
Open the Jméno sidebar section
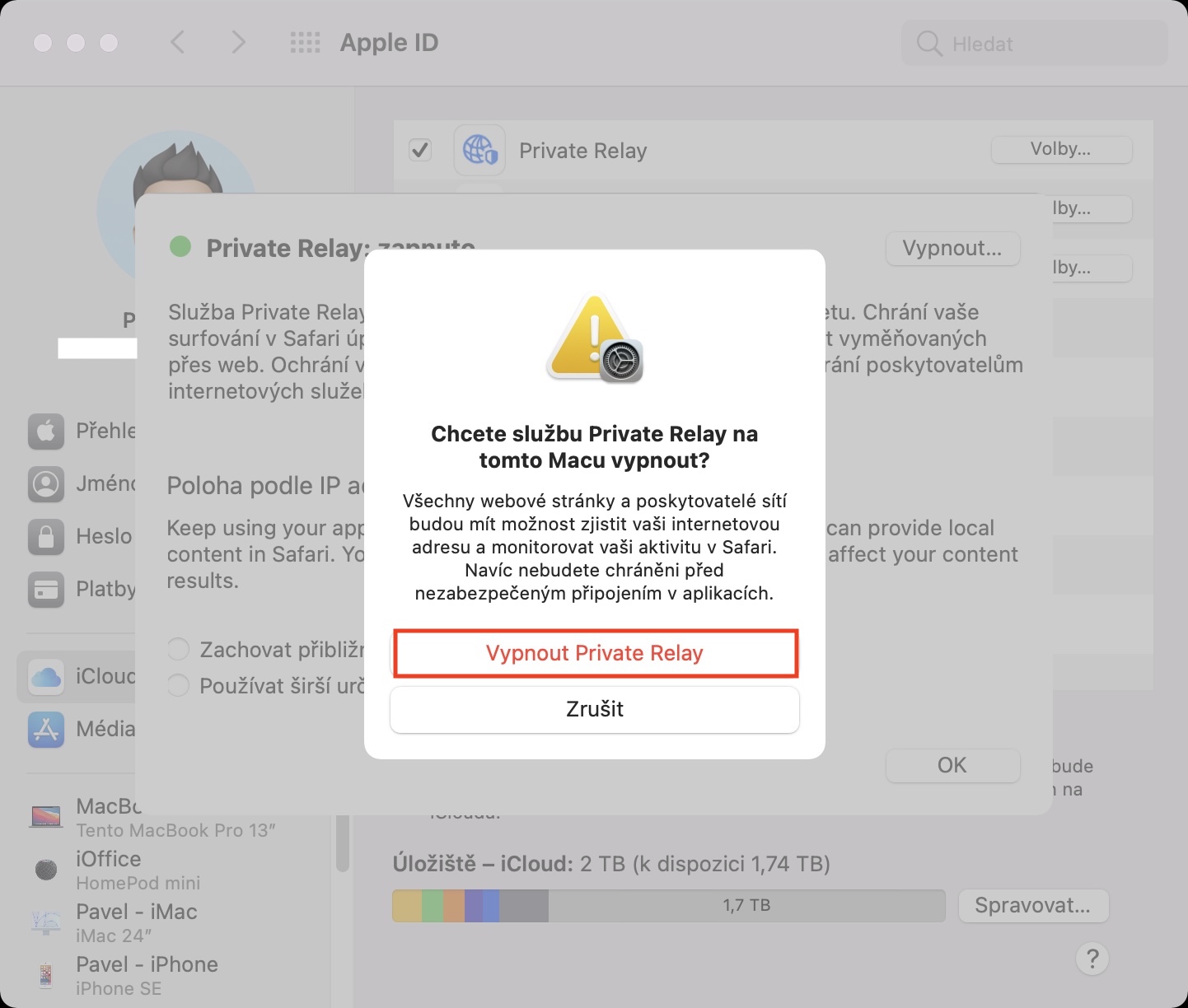point(81,483)
